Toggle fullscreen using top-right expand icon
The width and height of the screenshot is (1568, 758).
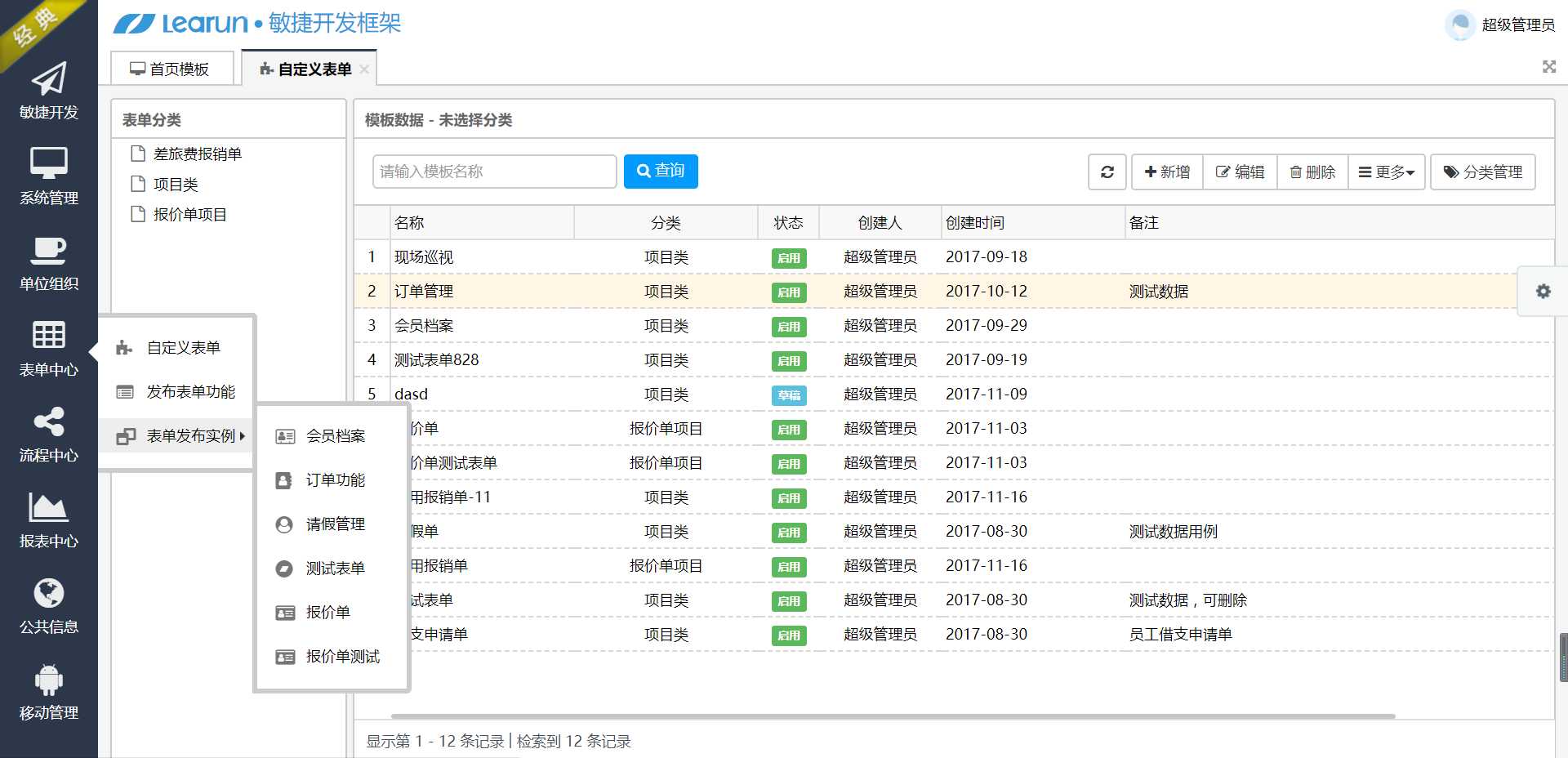point(1548,67)
